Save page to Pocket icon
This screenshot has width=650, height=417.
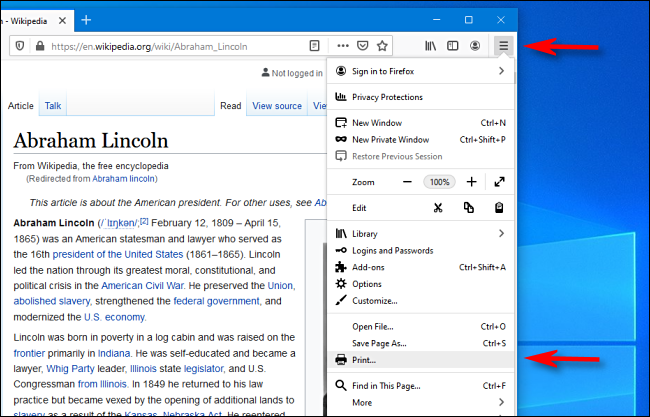[x=363, y=46]
